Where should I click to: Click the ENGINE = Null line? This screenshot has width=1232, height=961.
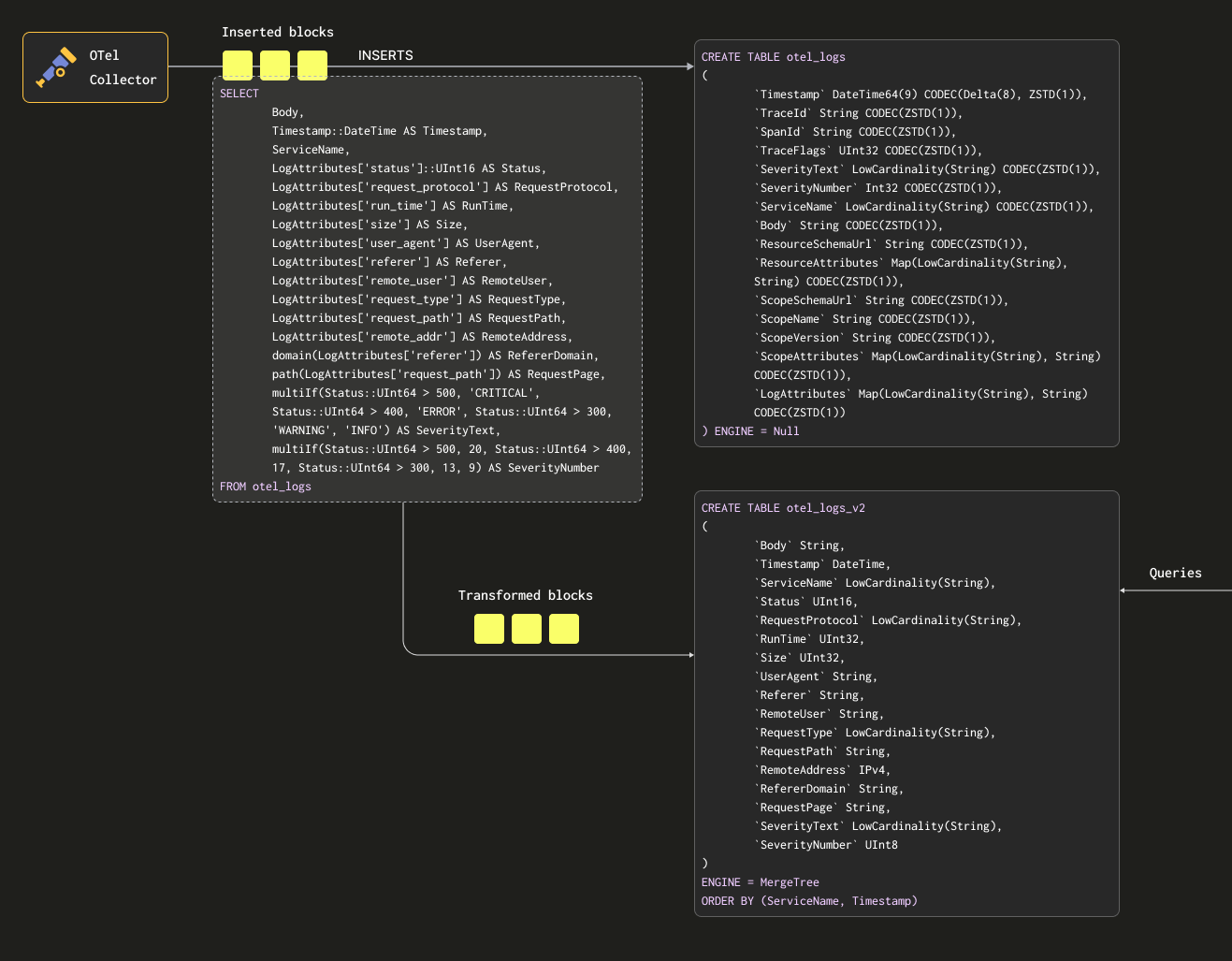(750, 431)
